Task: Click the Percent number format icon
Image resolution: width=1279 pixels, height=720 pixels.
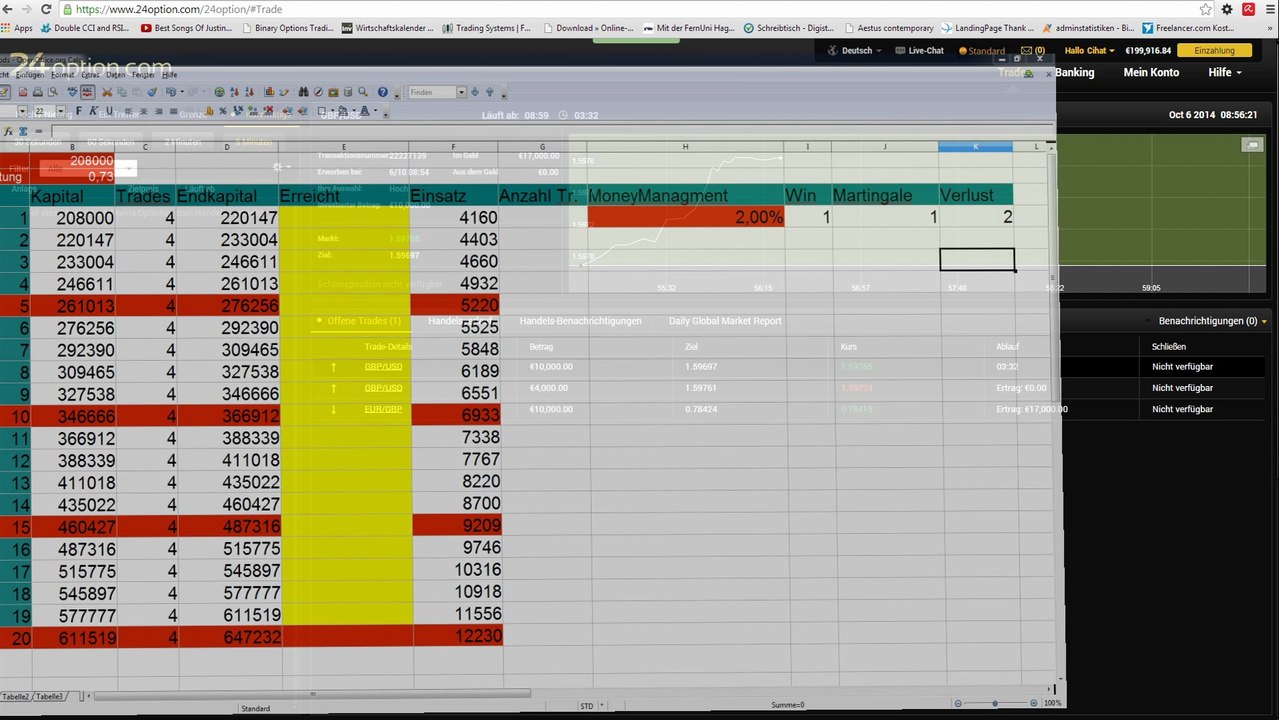Action: (x=223, y=111)
